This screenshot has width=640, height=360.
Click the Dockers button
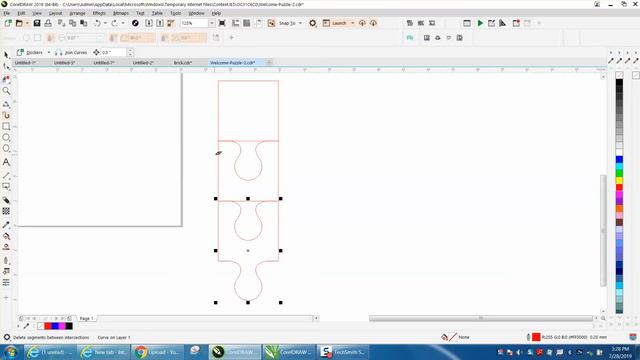[30, 53]
